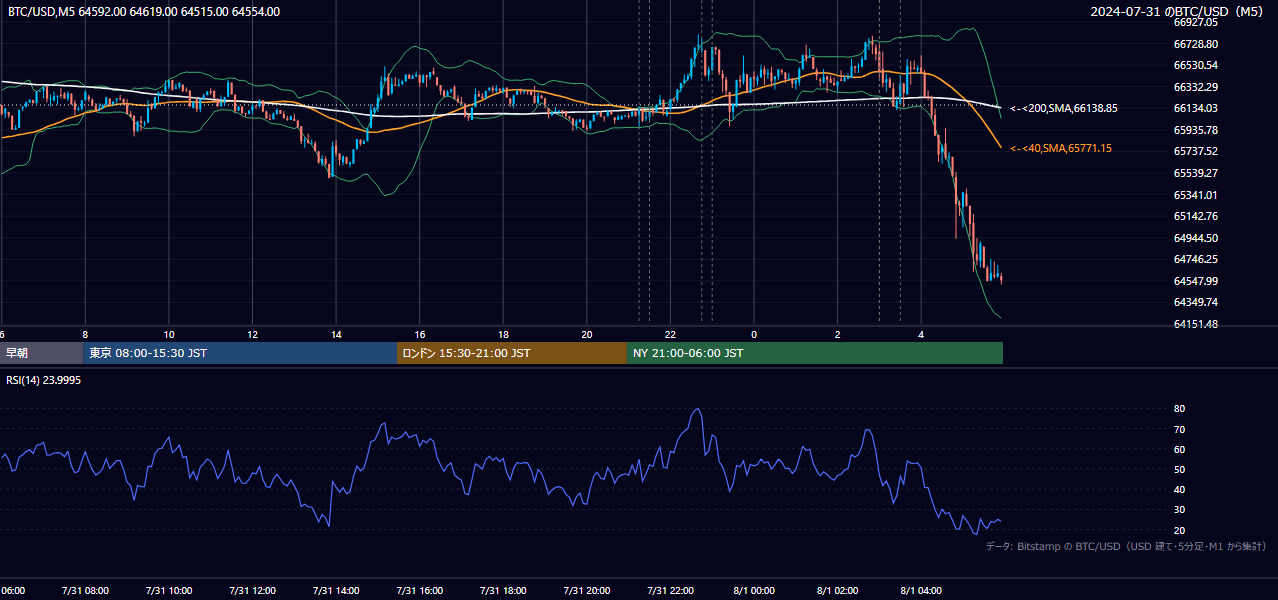Click the '2024-07-31 のBTC/USD (M5)' chart title
This screenshot has width=1278, height=600.
tap(1178, 12)
